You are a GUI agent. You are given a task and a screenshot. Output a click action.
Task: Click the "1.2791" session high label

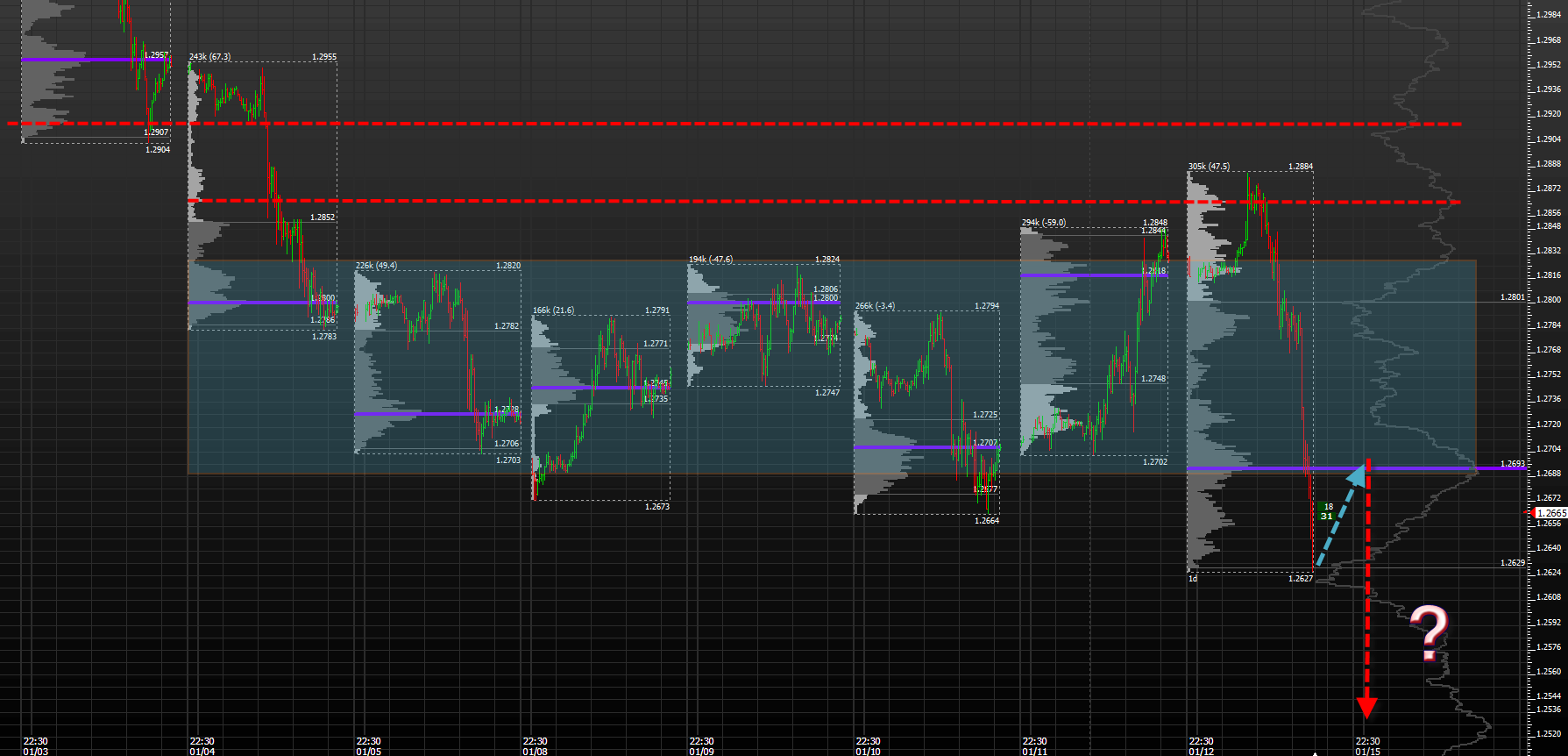[x=657, y=310]
